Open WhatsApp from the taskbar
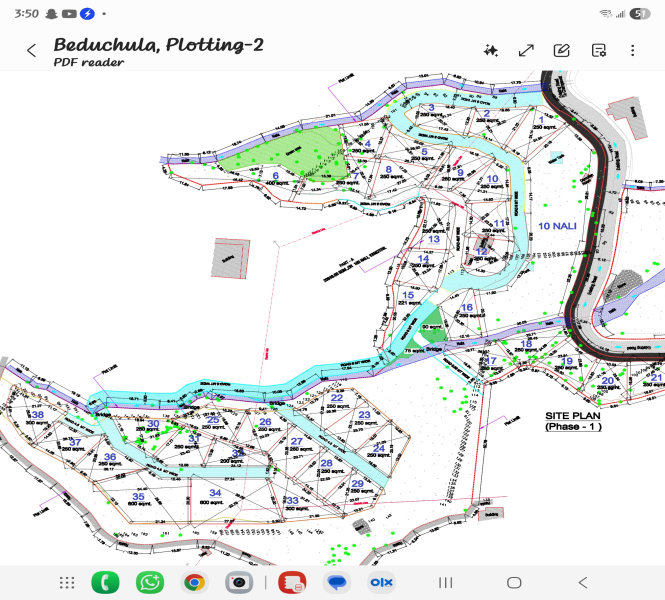Screen dimensions: 665x600 click(x=150, y=582)
